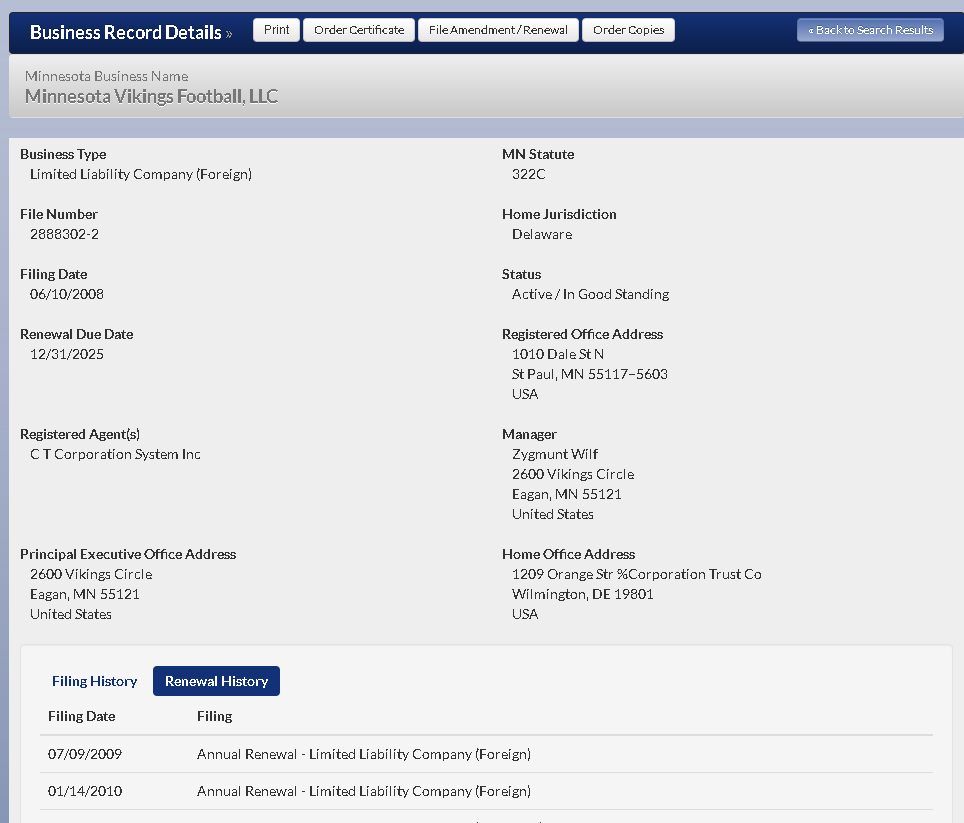Open Order Certificate

[359, 30]
